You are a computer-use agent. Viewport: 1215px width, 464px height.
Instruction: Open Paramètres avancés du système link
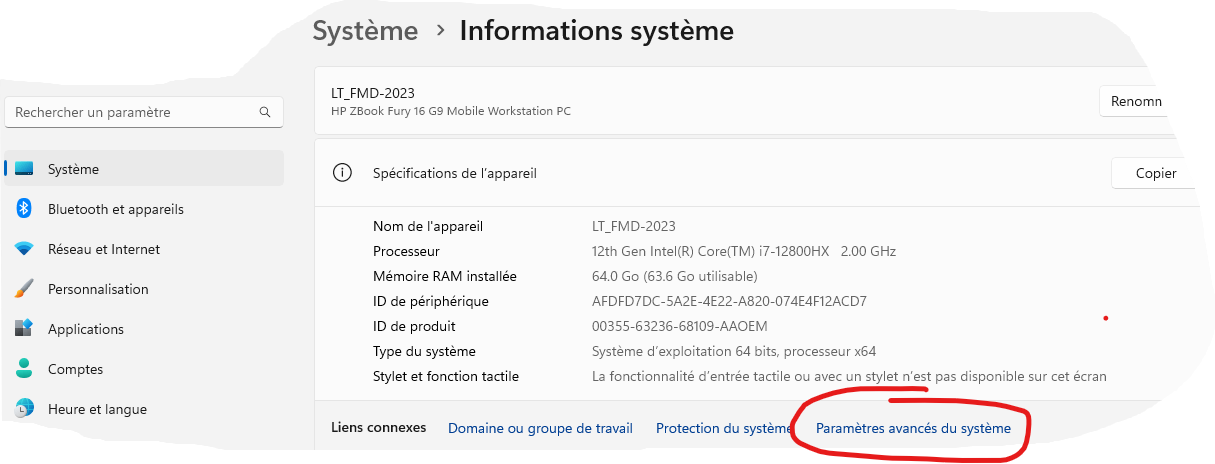pyautogui.click(x=913, y=428)
